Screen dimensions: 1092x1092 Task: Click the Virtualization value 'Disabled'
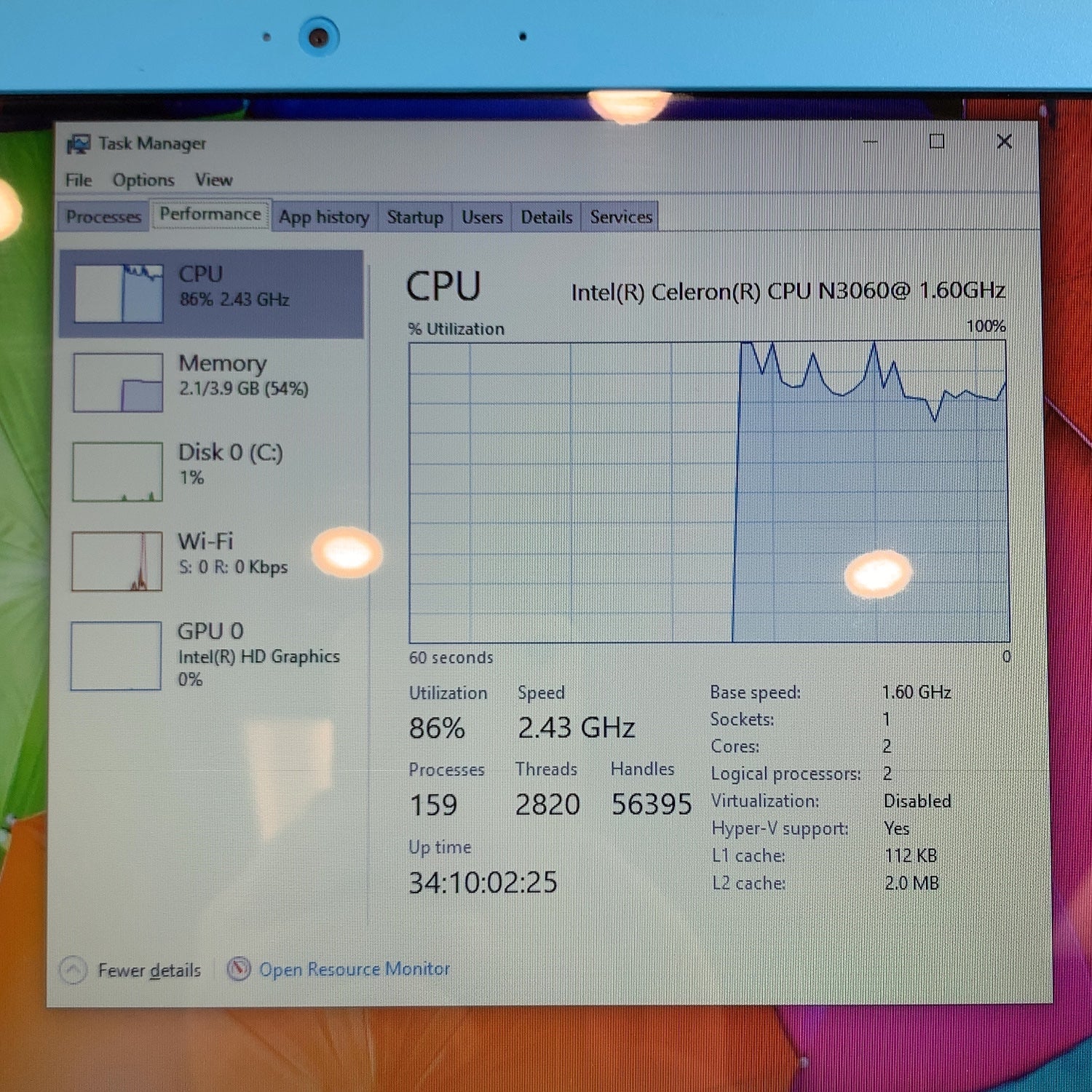click(917, 801)
